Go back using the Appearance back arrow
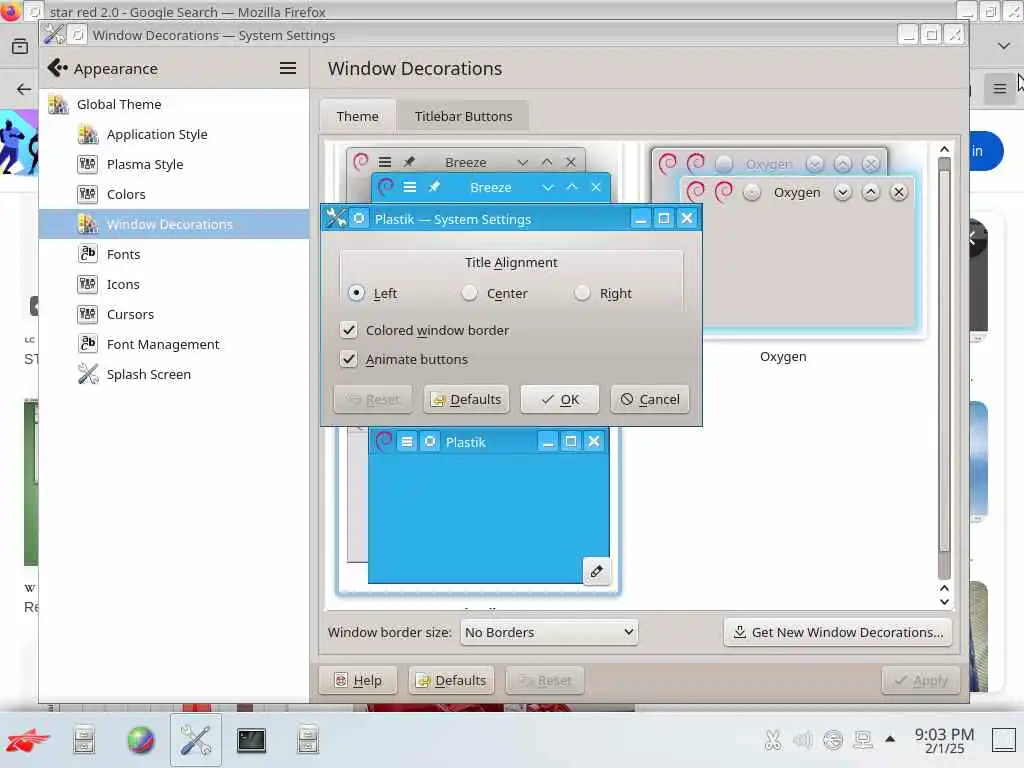This screenshot has height=768, width=1024. (57, 68)
